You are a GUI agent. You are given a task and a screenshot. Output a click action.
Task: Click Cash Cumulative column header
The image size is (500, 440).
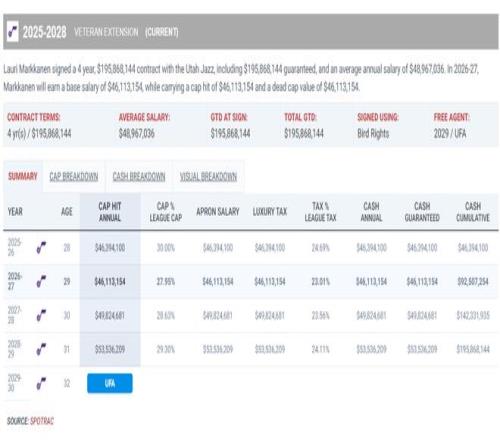tap(473, 212)
